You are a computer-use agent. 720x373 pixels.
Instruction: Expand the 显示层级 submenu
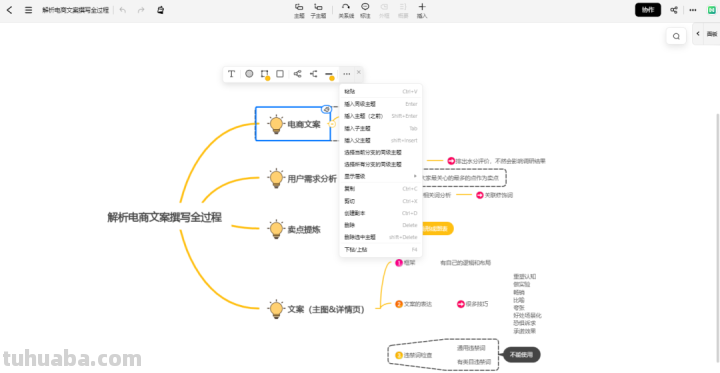[381, 176]
